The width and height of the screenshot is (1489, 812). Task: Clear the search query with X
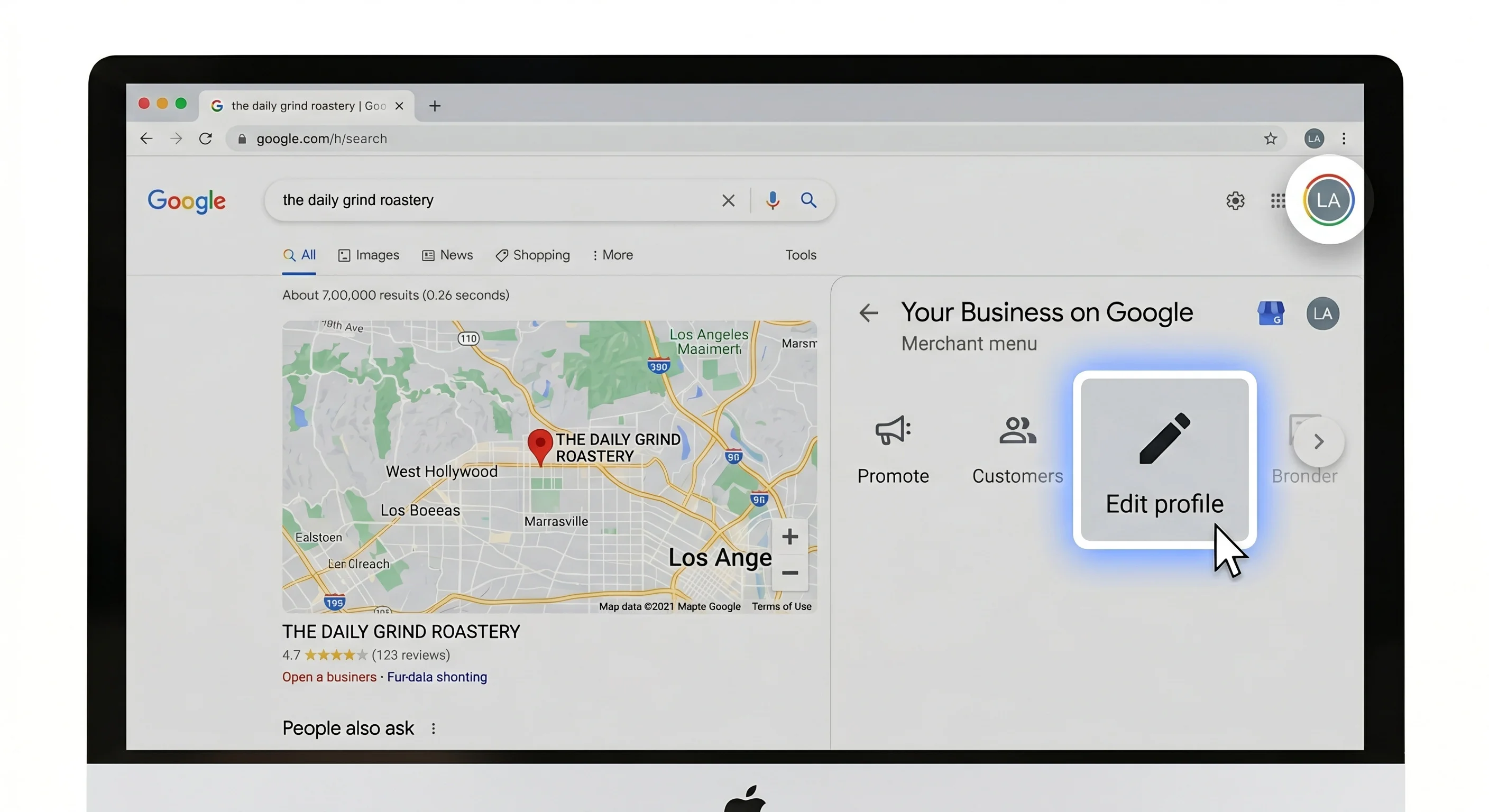coord(728,200)
